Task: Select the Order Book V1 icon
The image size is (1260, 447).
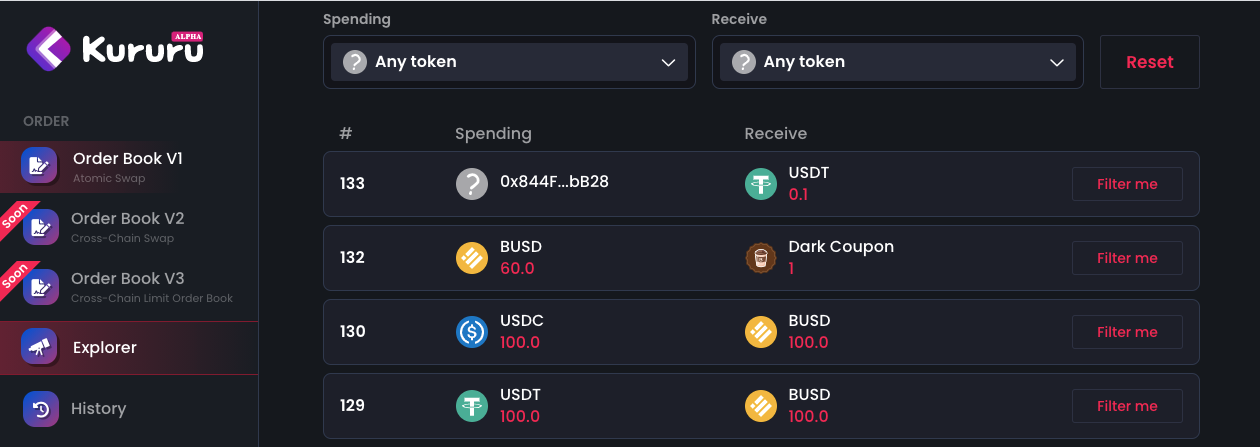Action: 39,165
